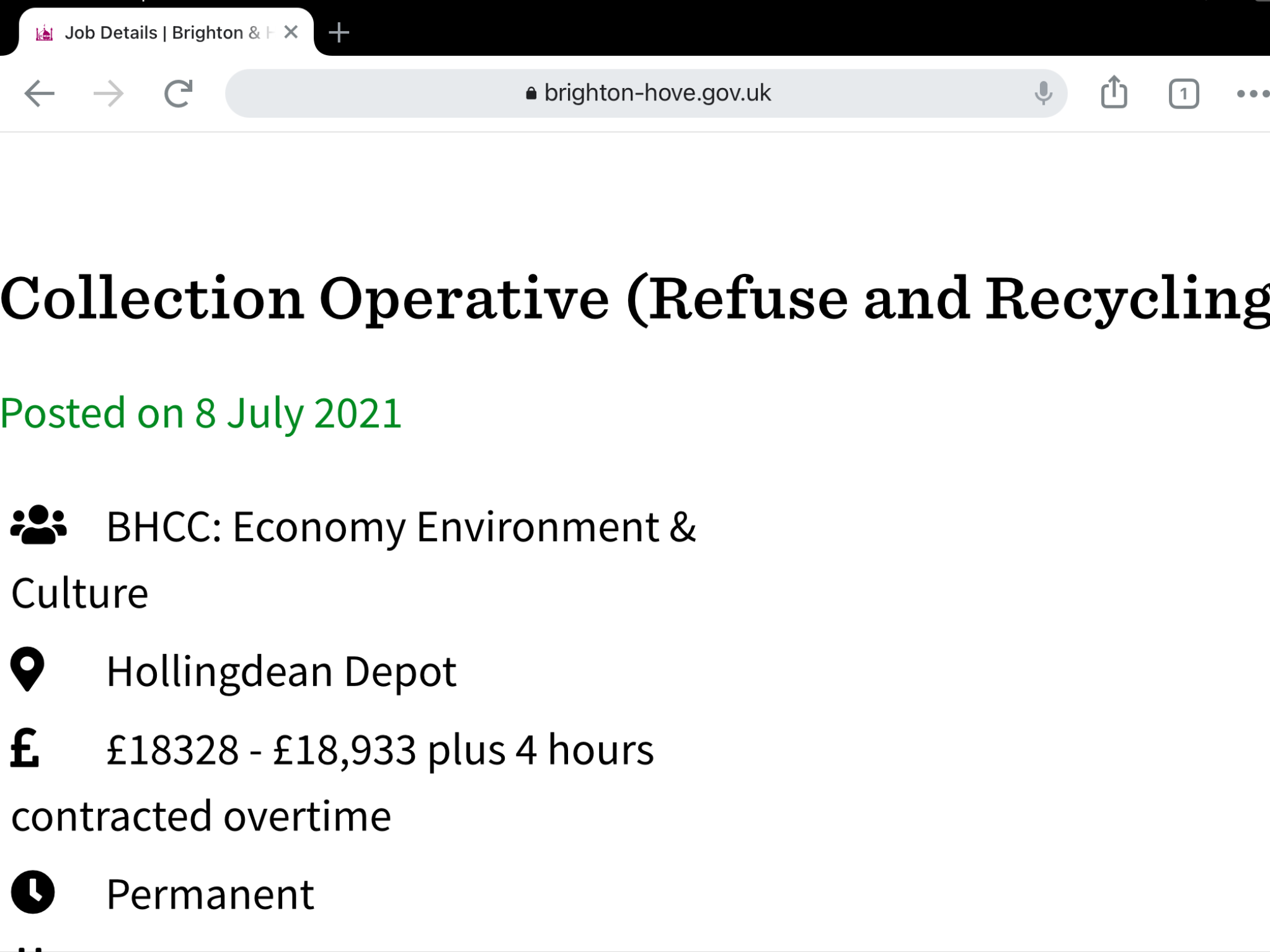Reload the page with refresh icon
Viewport: 1270px width, 952px height.
(x=179, y=94)
